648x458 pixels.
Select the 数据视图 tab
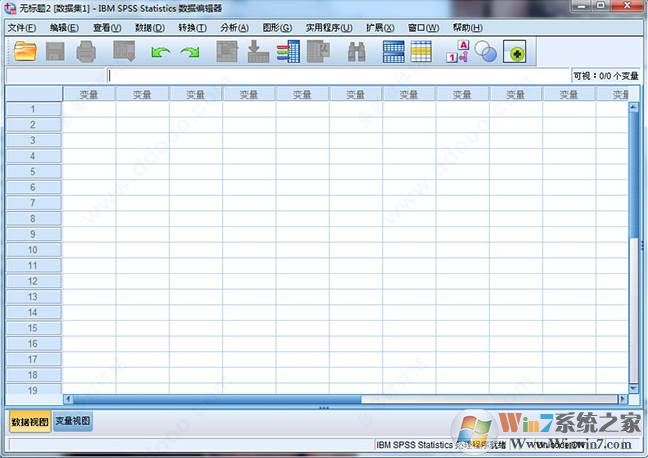pyautogui.click(x=29, y=422)
